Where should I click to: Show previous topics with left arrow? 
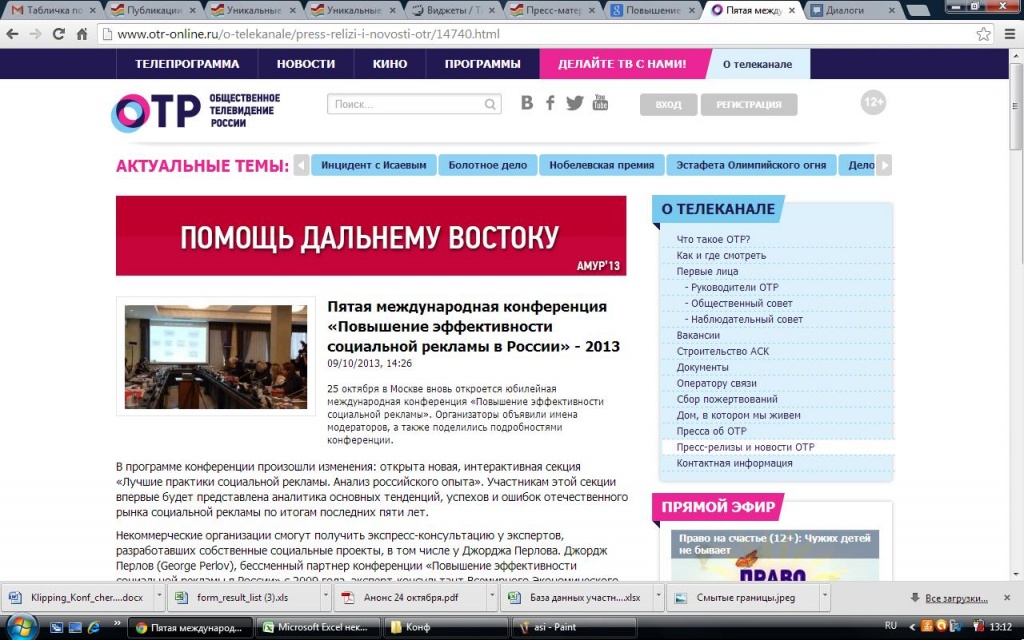click(x=301, y=165)
